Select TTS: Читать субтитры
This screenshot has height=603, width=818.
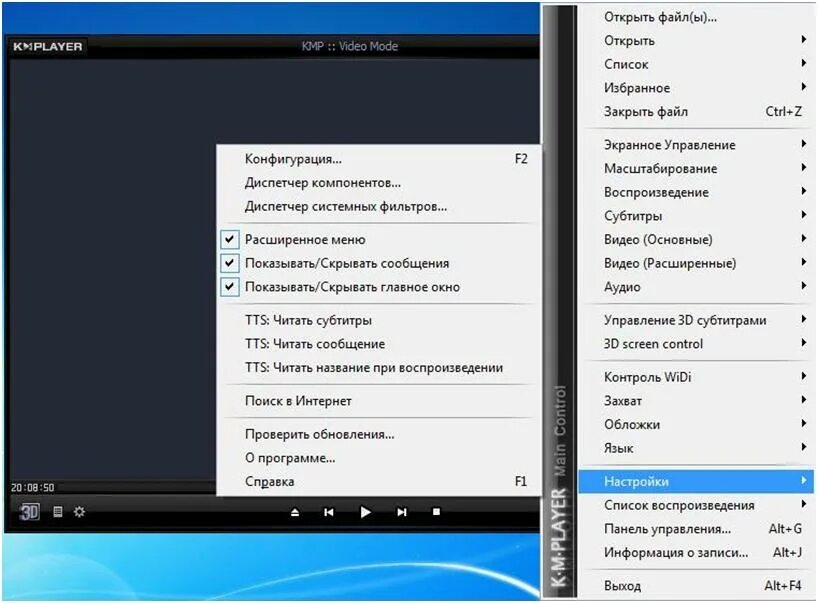pos(379,320)
